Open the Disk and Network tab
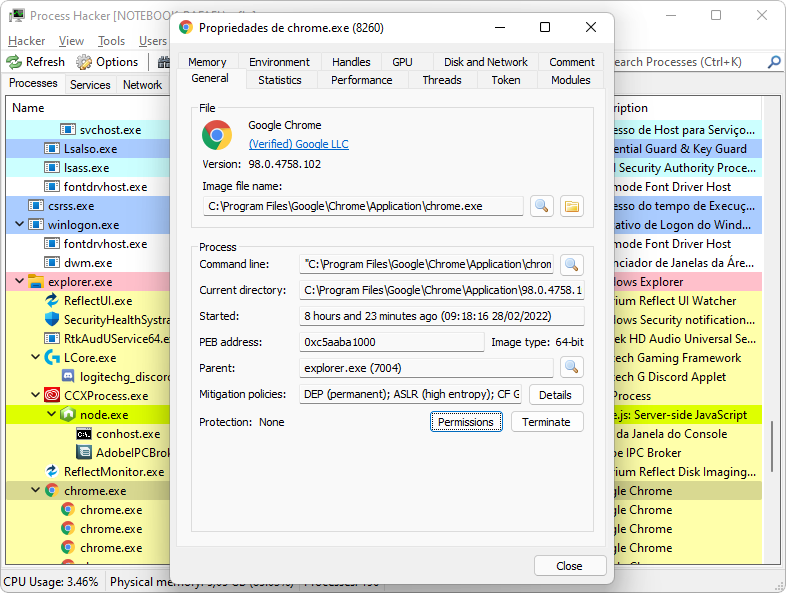Viewport: 786px width, 593px height. point(485,62)
